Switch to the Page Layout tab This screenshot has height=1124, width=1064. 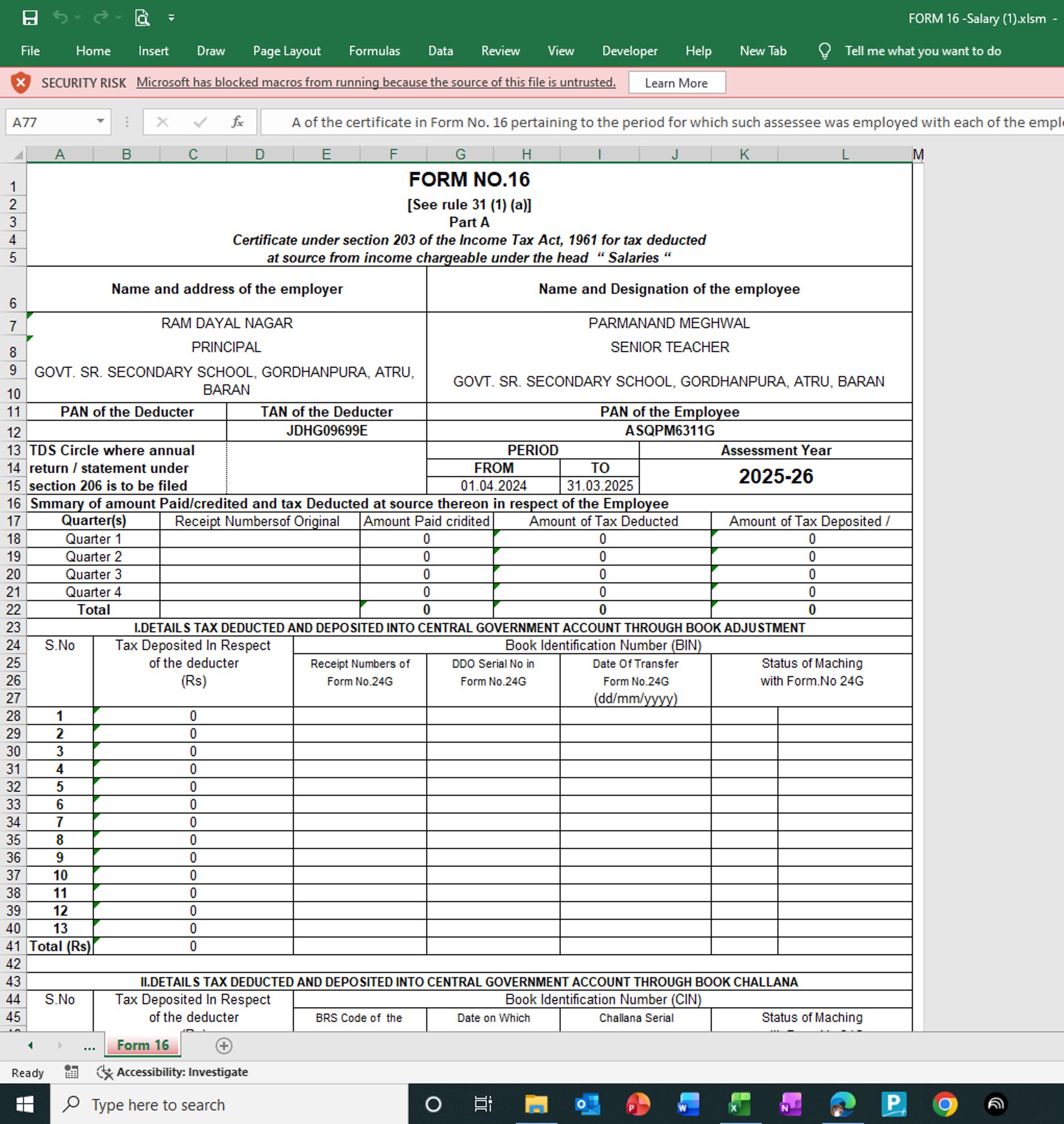[x=287, y=51]
